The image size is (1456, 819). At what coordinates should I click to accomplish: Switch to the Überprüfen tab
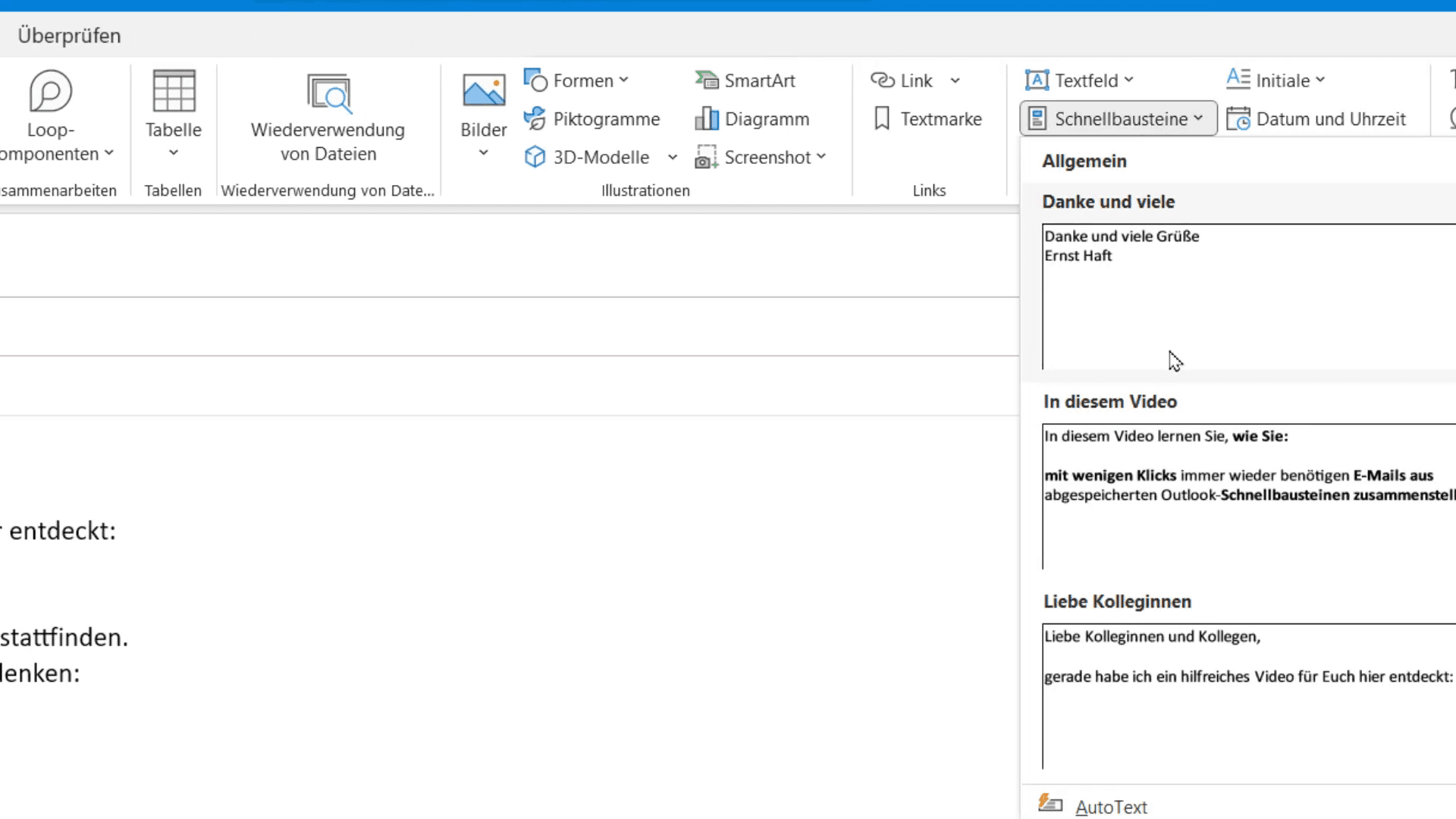click(68, 35)
